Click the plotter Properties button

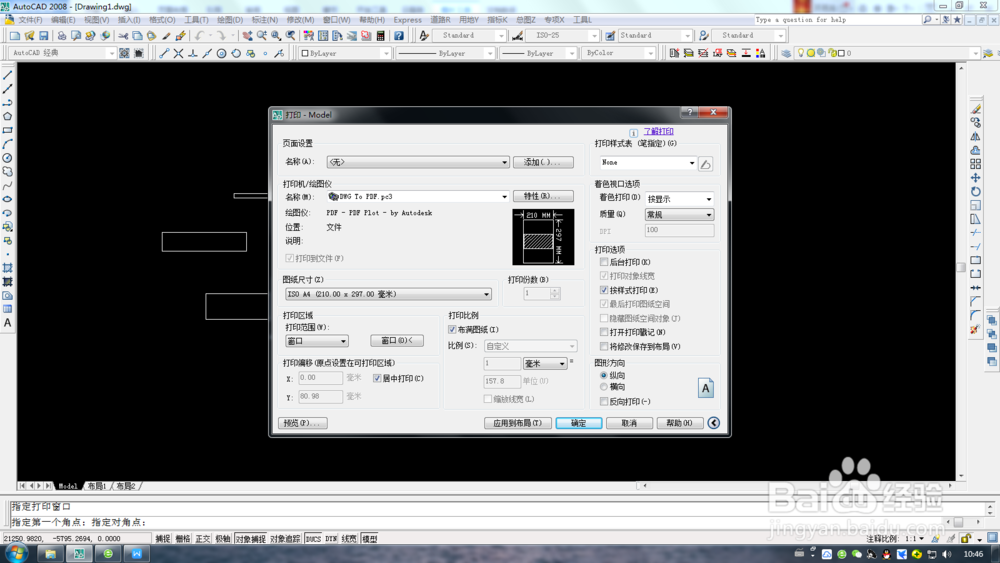(x=543, y=196)
